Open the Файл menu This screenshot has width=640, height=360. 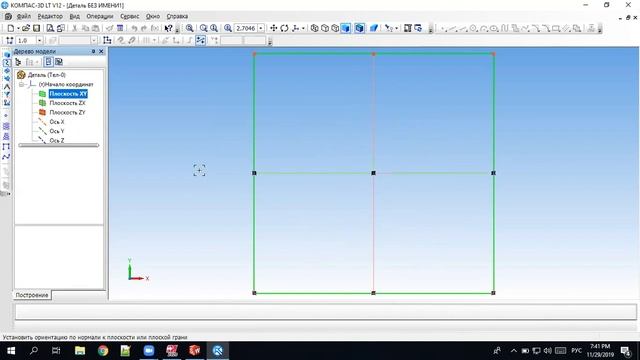click(x=24, y=16)
